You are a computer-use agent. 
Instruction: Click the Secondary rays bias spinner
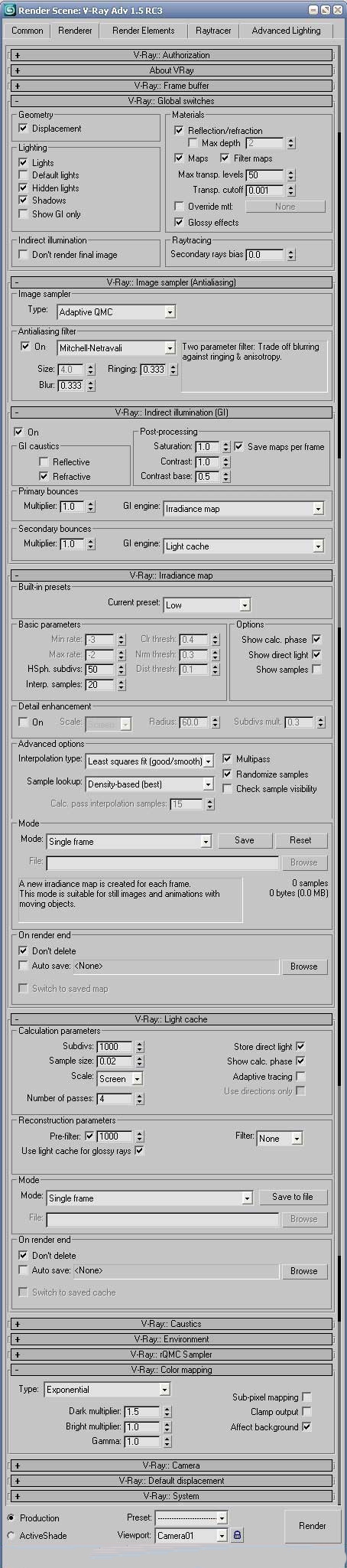click(290, 255)
